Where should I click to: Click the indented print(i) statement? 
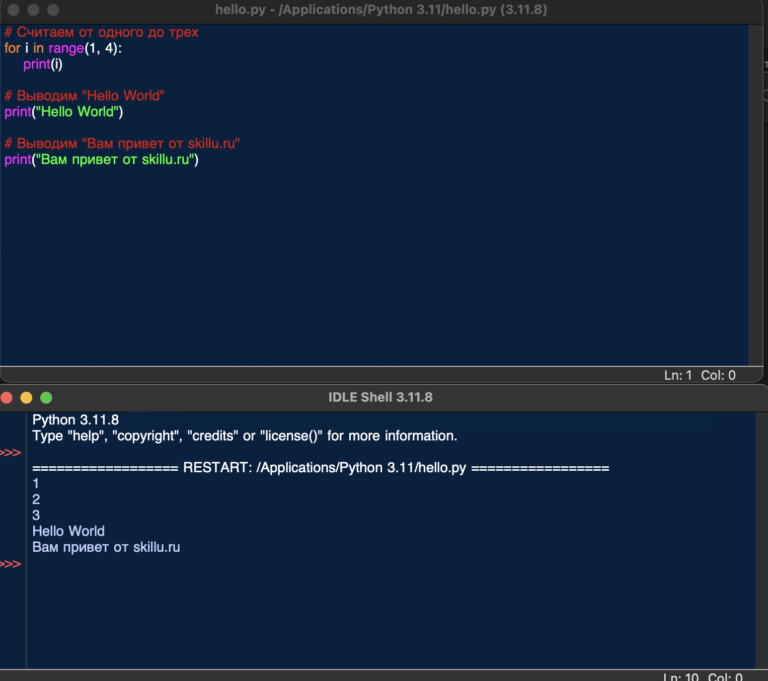(x=43, y=64)
